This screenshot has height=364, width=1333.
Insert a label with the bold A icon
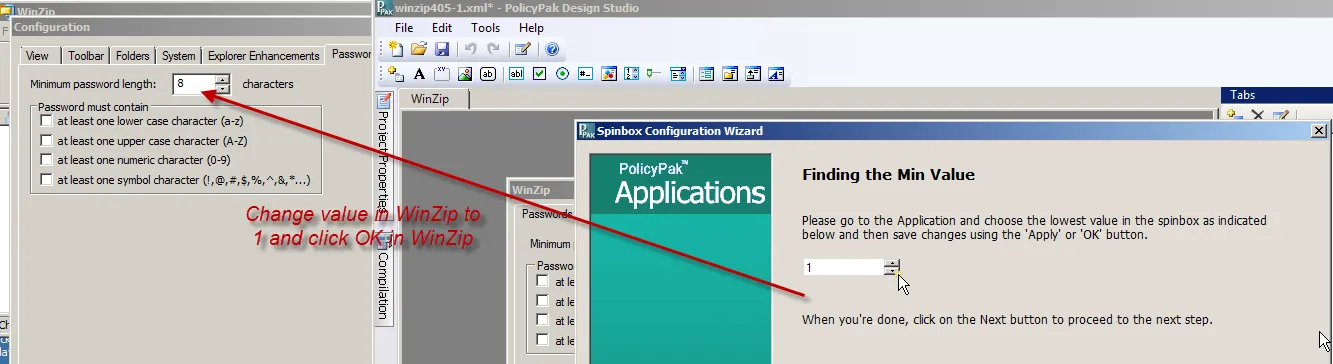coord(419,73)
